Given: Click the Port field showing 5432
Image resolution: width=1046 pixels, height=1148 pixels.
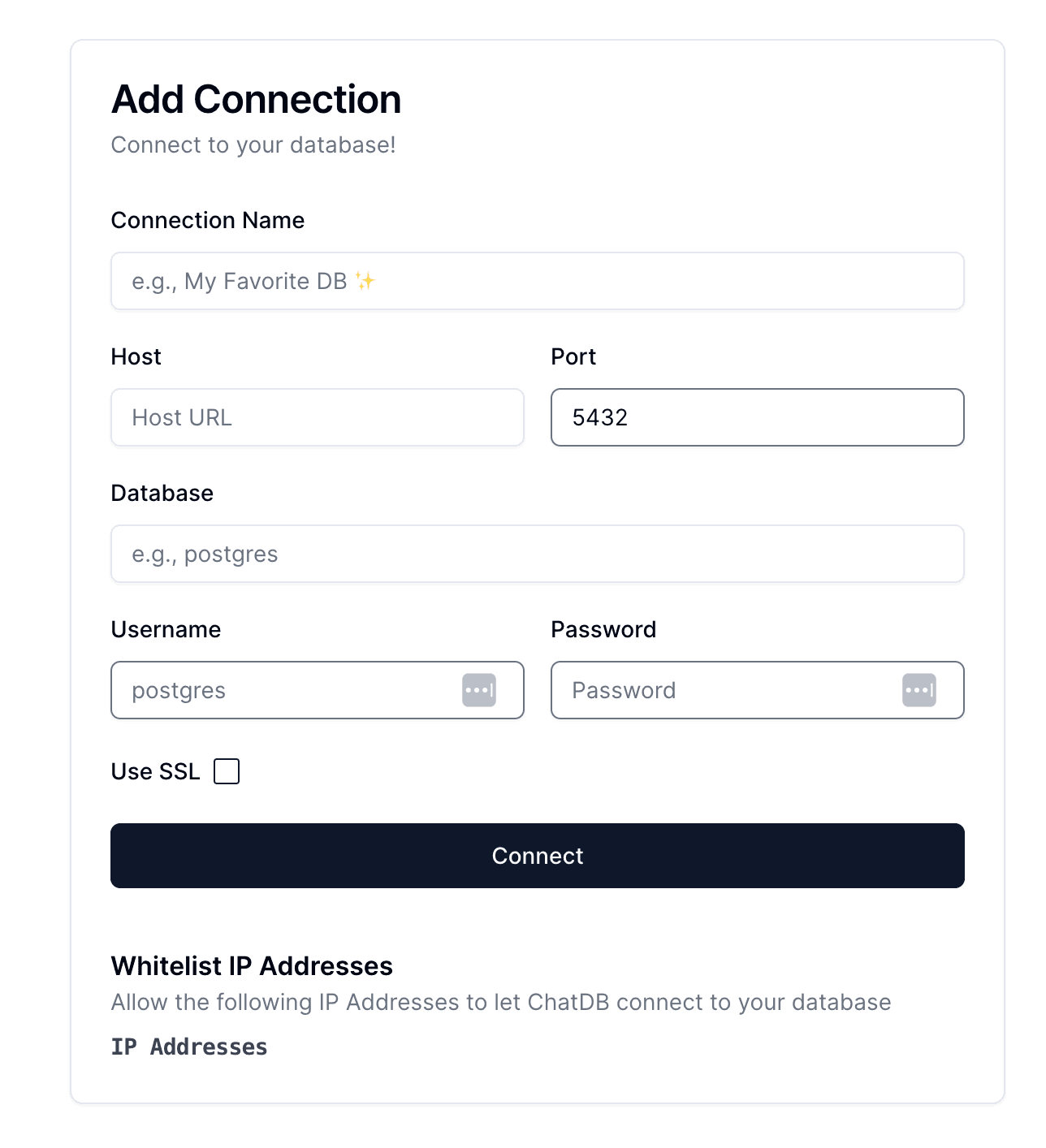Looking at the screenshot, I should pyautogui.click(x=757, y=417).
